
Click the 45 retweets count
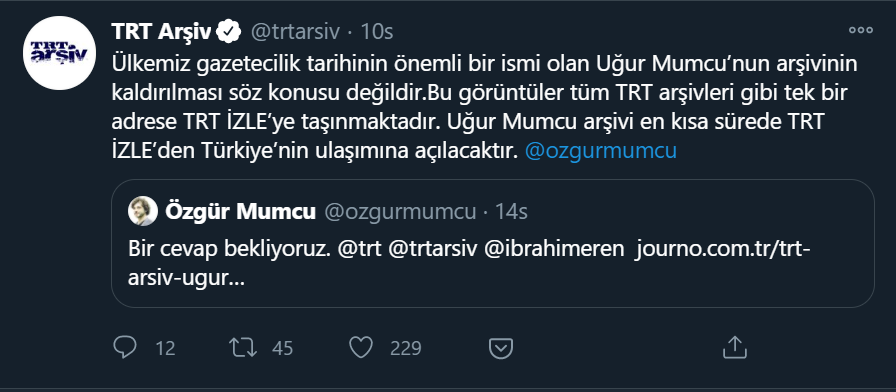coord(282,348)
